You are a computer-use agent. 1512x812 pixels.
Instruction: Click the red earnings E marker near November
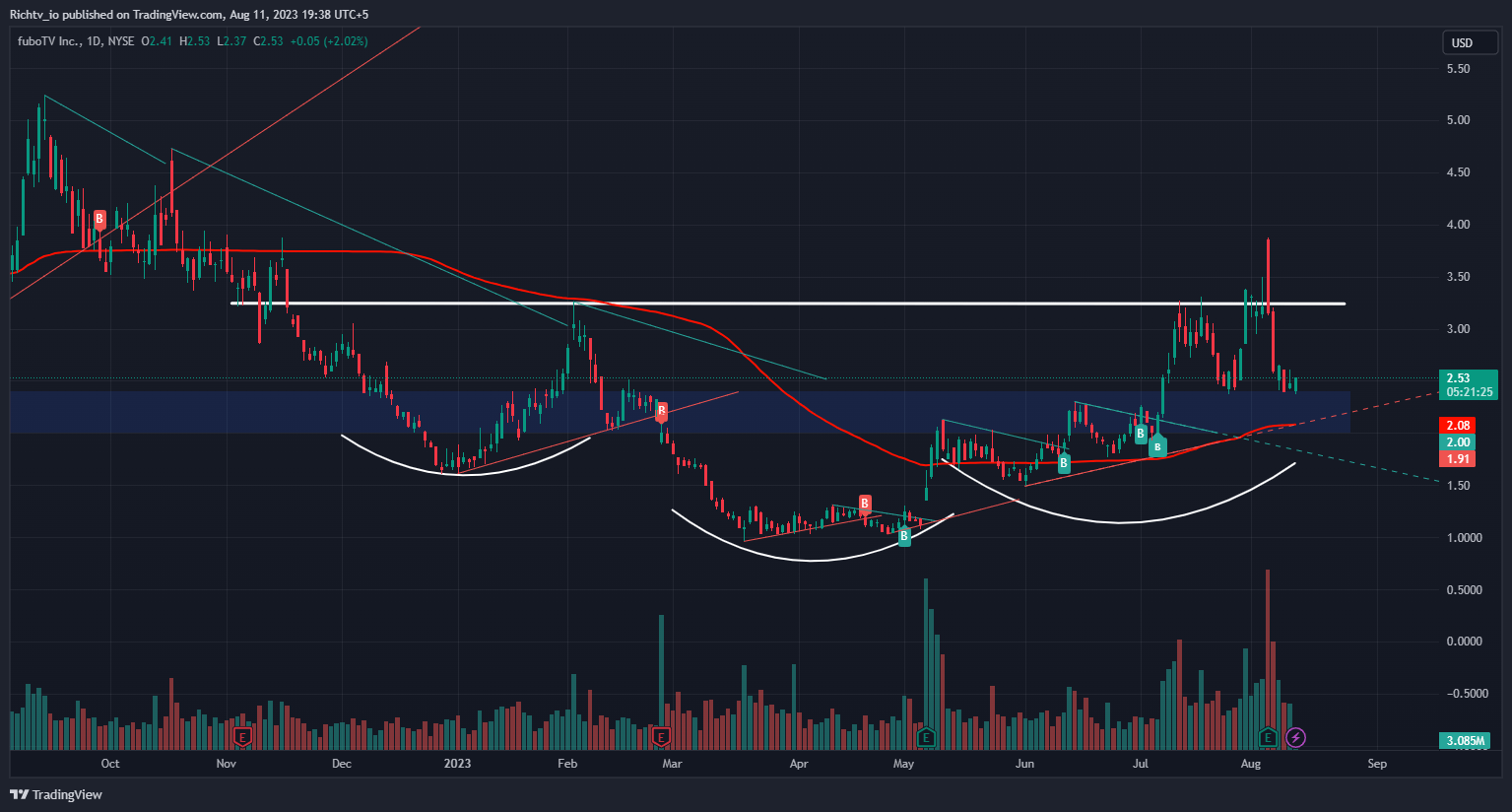coord(242,736)
